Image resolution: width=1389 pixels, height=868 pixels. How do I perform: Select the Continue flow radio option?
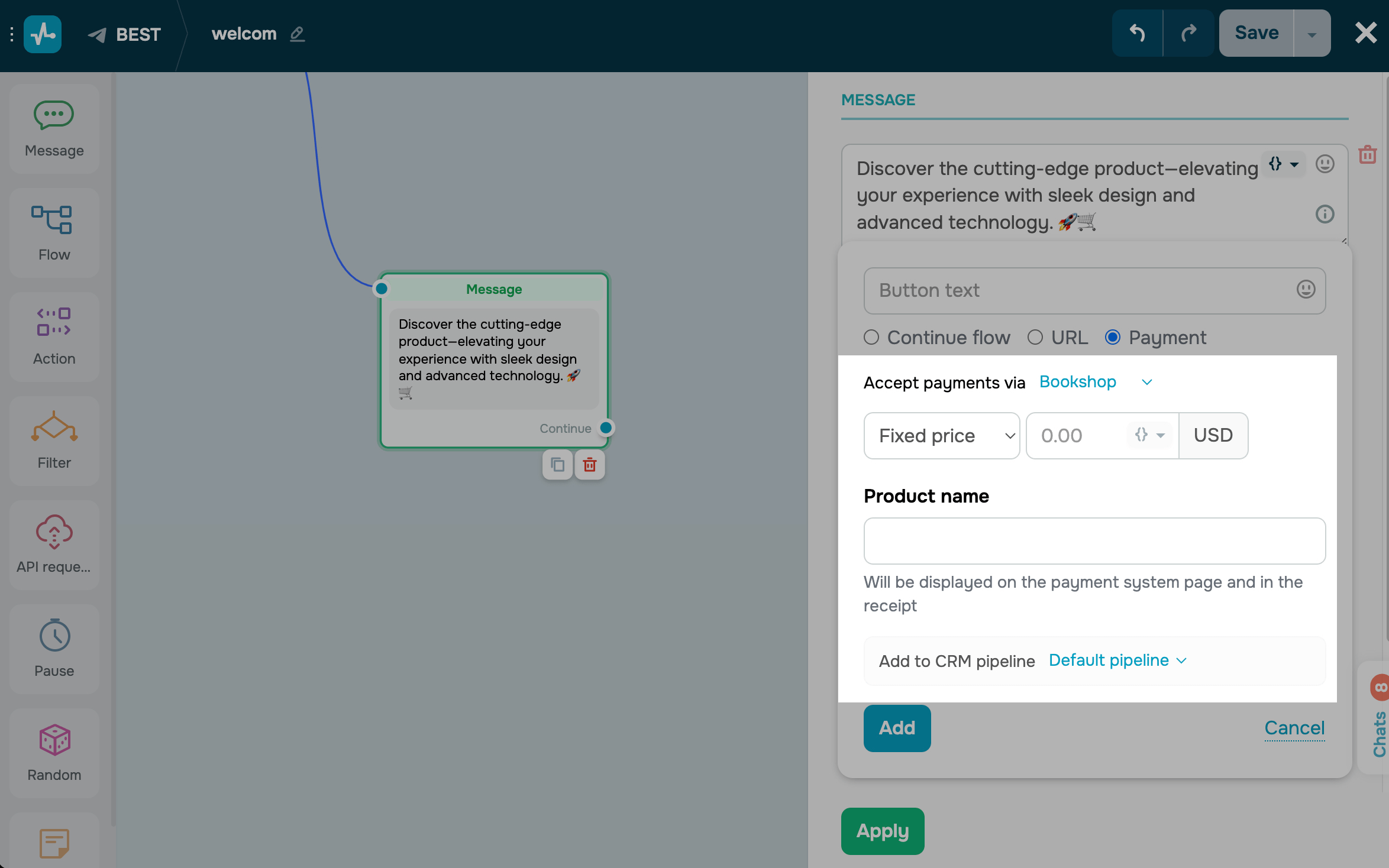tap(871, 338)
